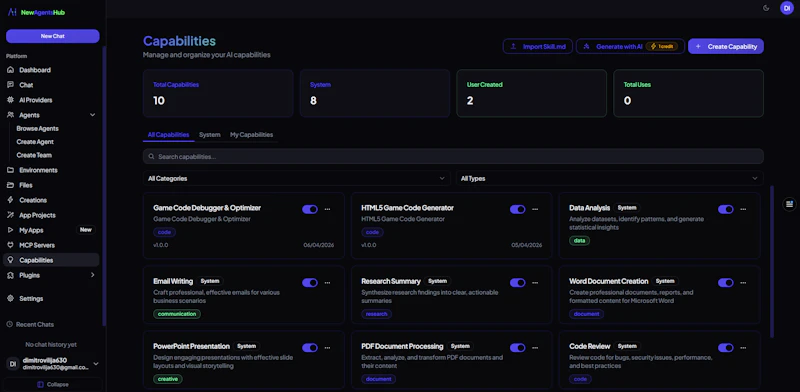
Task: Open options menu for HTML5 Game Code Generator
Action: pyautogui.click(x=535, y=209)
